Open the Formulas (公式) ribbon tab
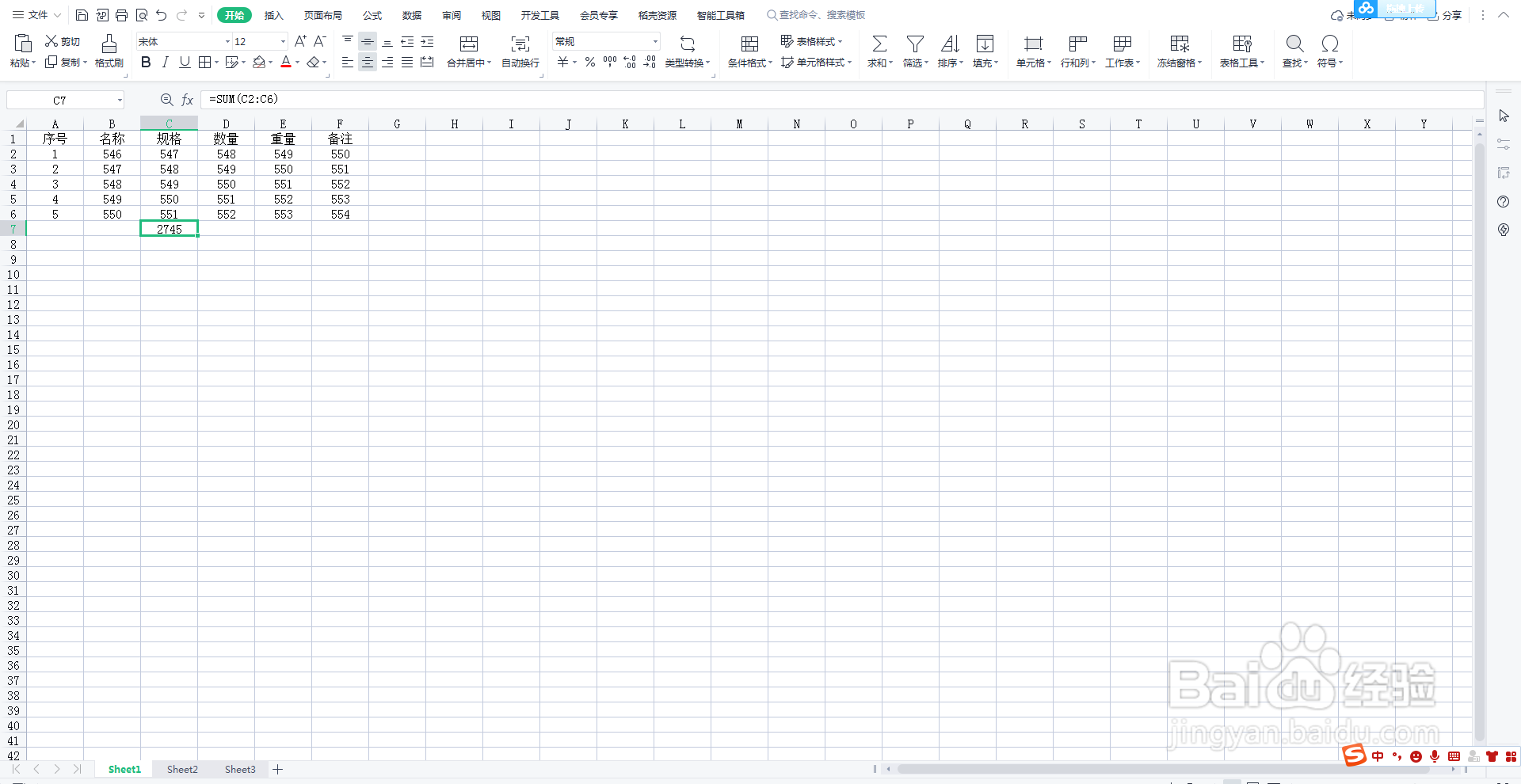The image size is (1521, 784). tap(372, 15)
